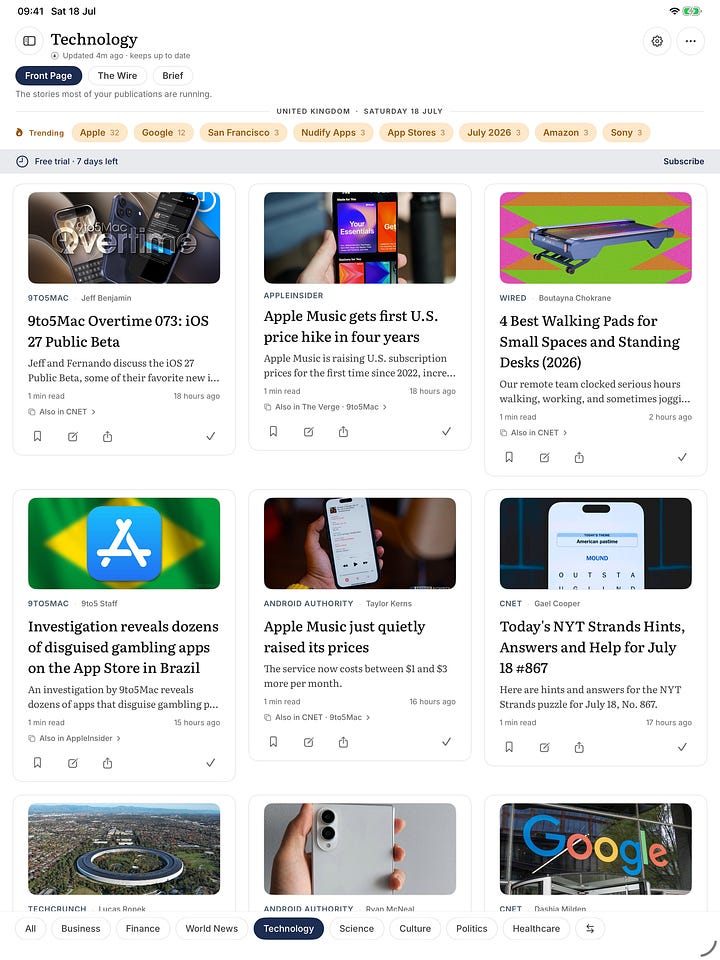The width and height of the screenshot is (720, 960).
Task: Add a note to Walking Pads article
Action: pyautogui.click(x=544, y=457)
